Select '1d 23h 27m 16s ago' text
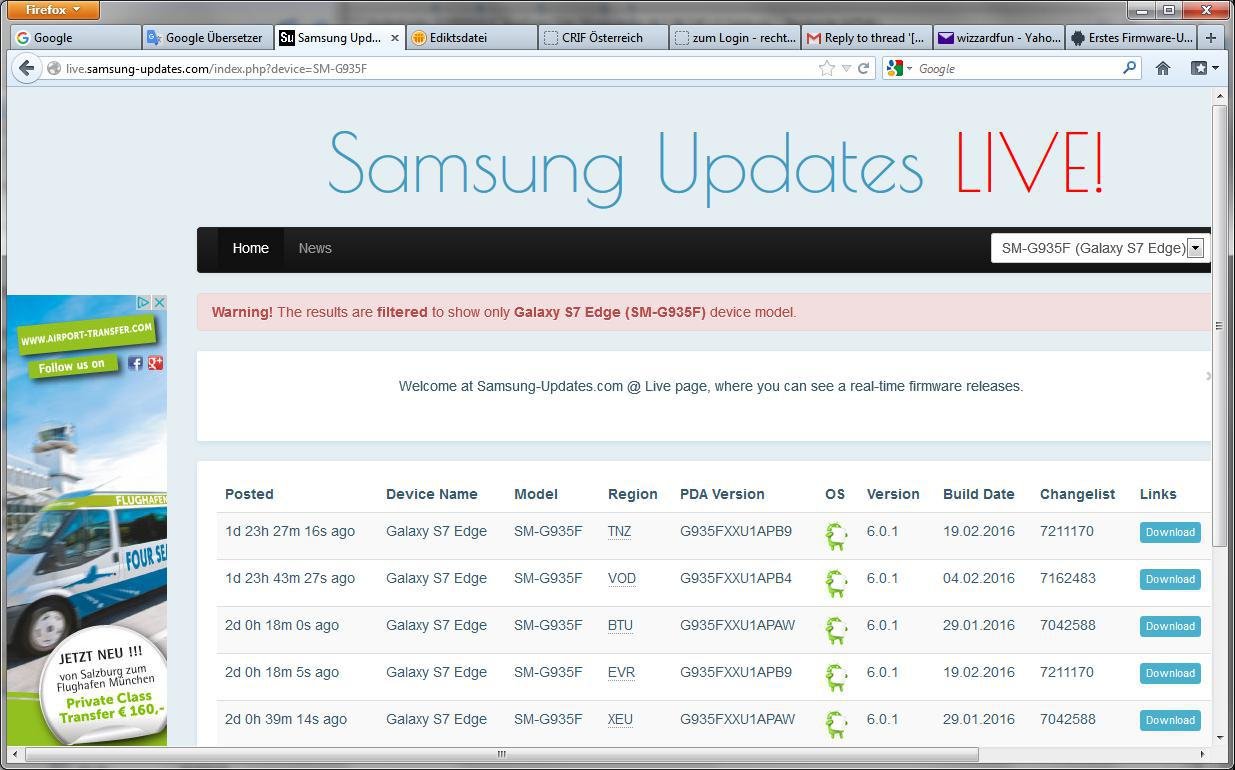This screenshot has width=1235, height=770. 290,531
